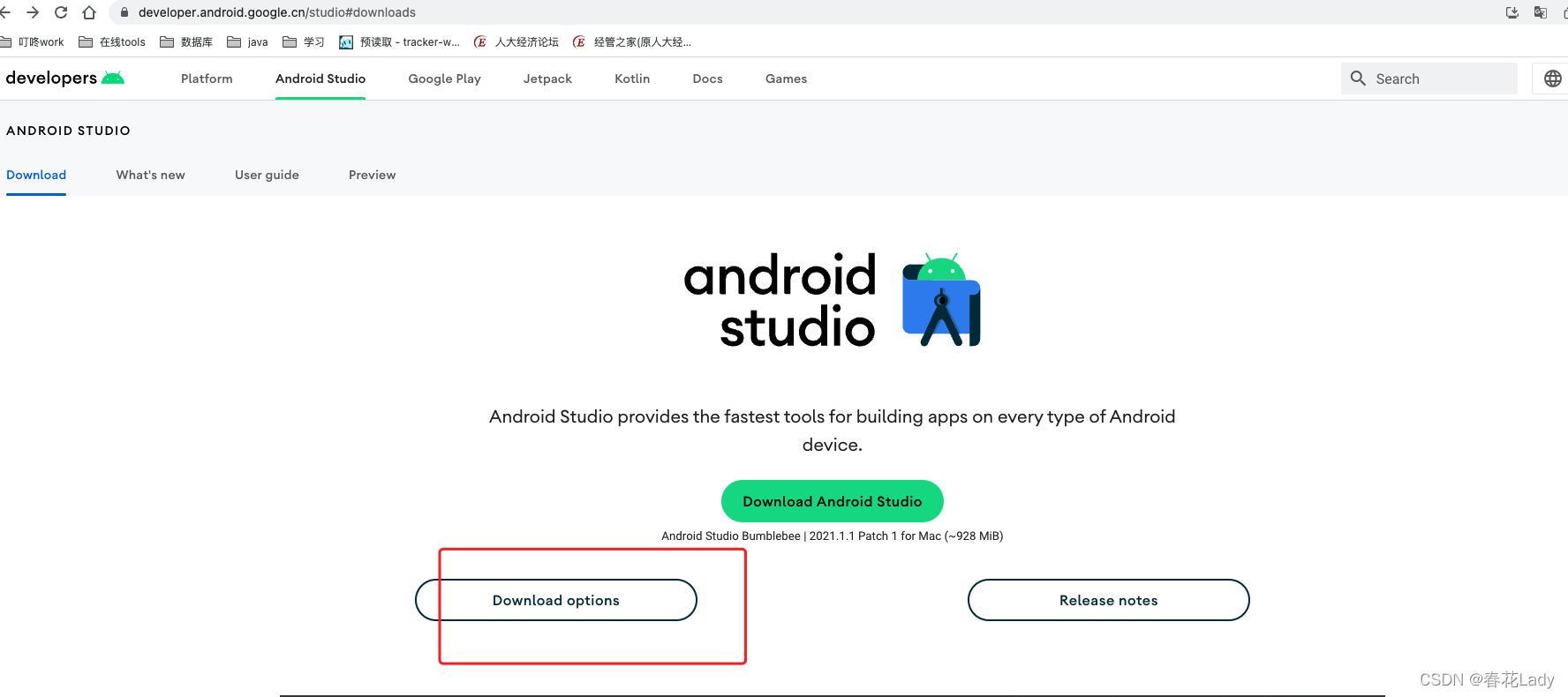The width and height of the screenshot is (1568, 697).
Task: Click the green Download Android Studio button
Action: pyautogui.click(x=833, y=501)
